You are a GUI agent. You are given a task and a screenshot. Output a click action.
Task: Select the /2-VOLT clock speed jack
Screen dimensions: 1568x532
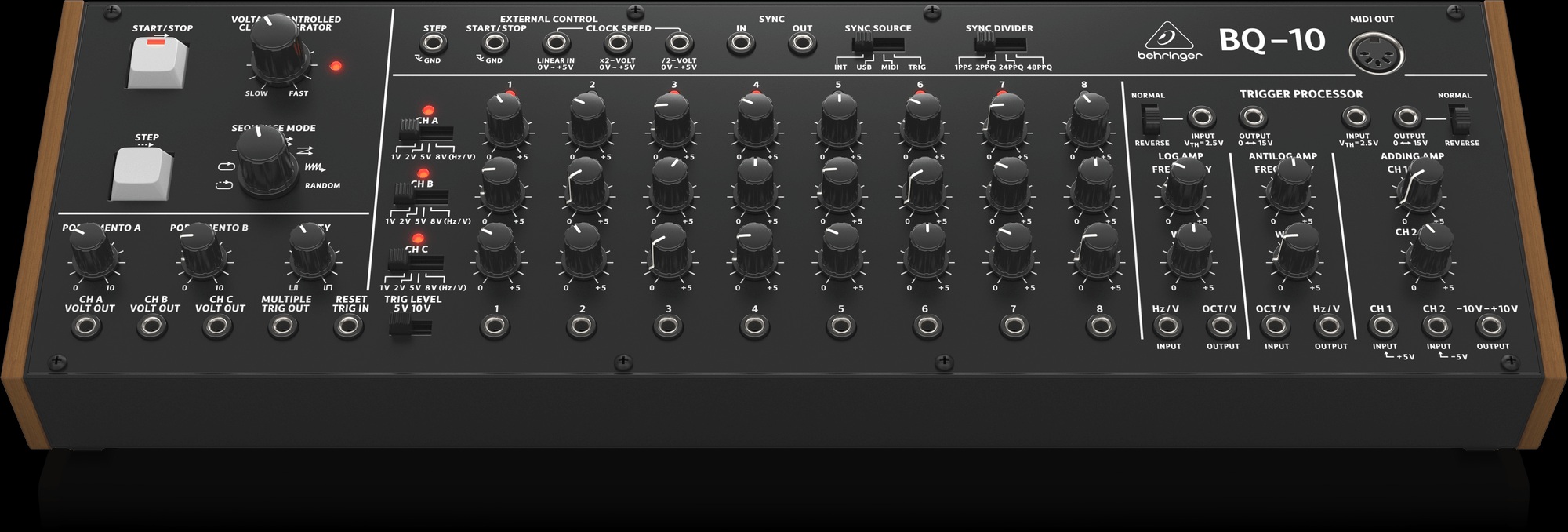(678, 44)
